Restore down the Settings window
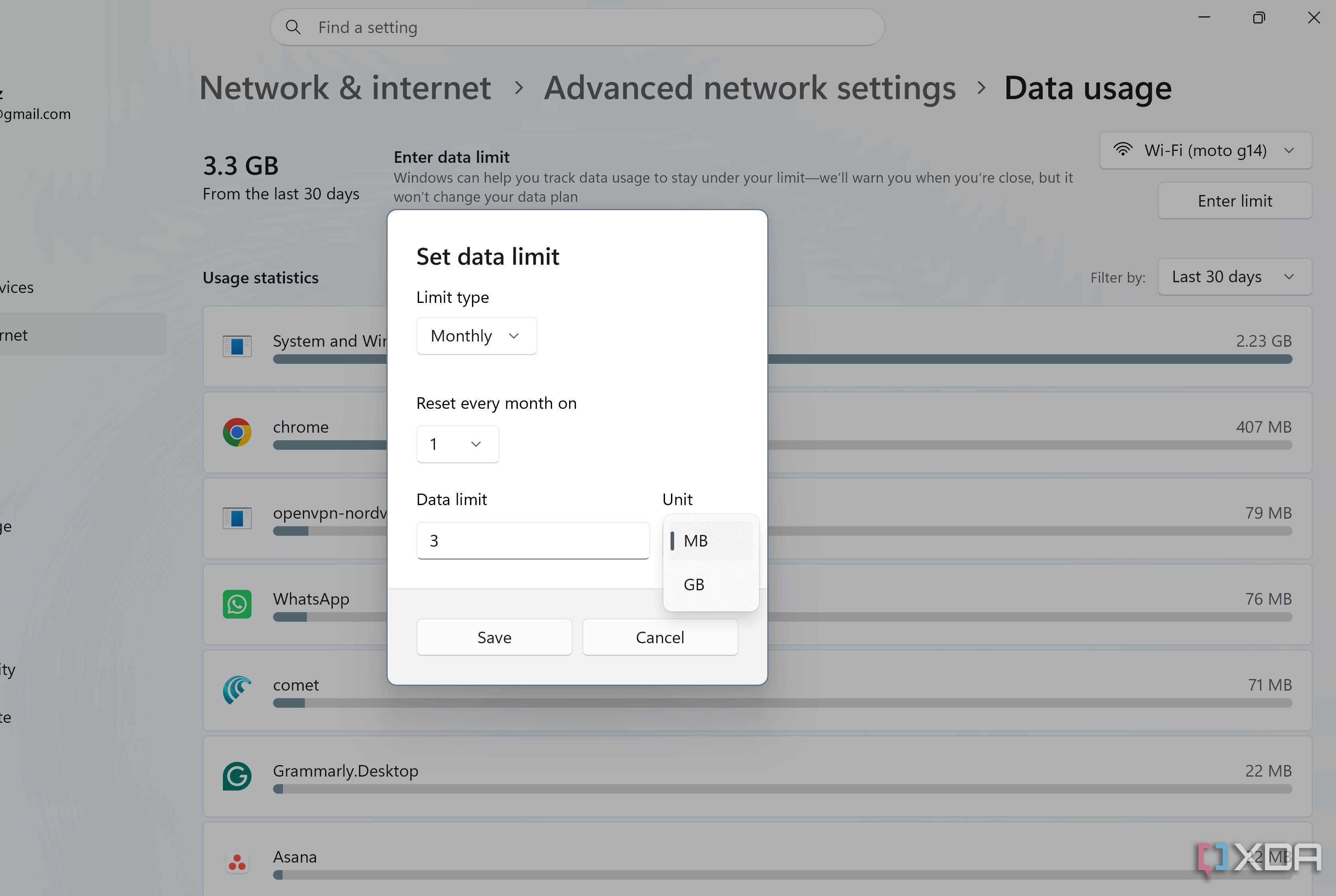The height and width of the screenshot is (896, 1336). [1258, 18]
